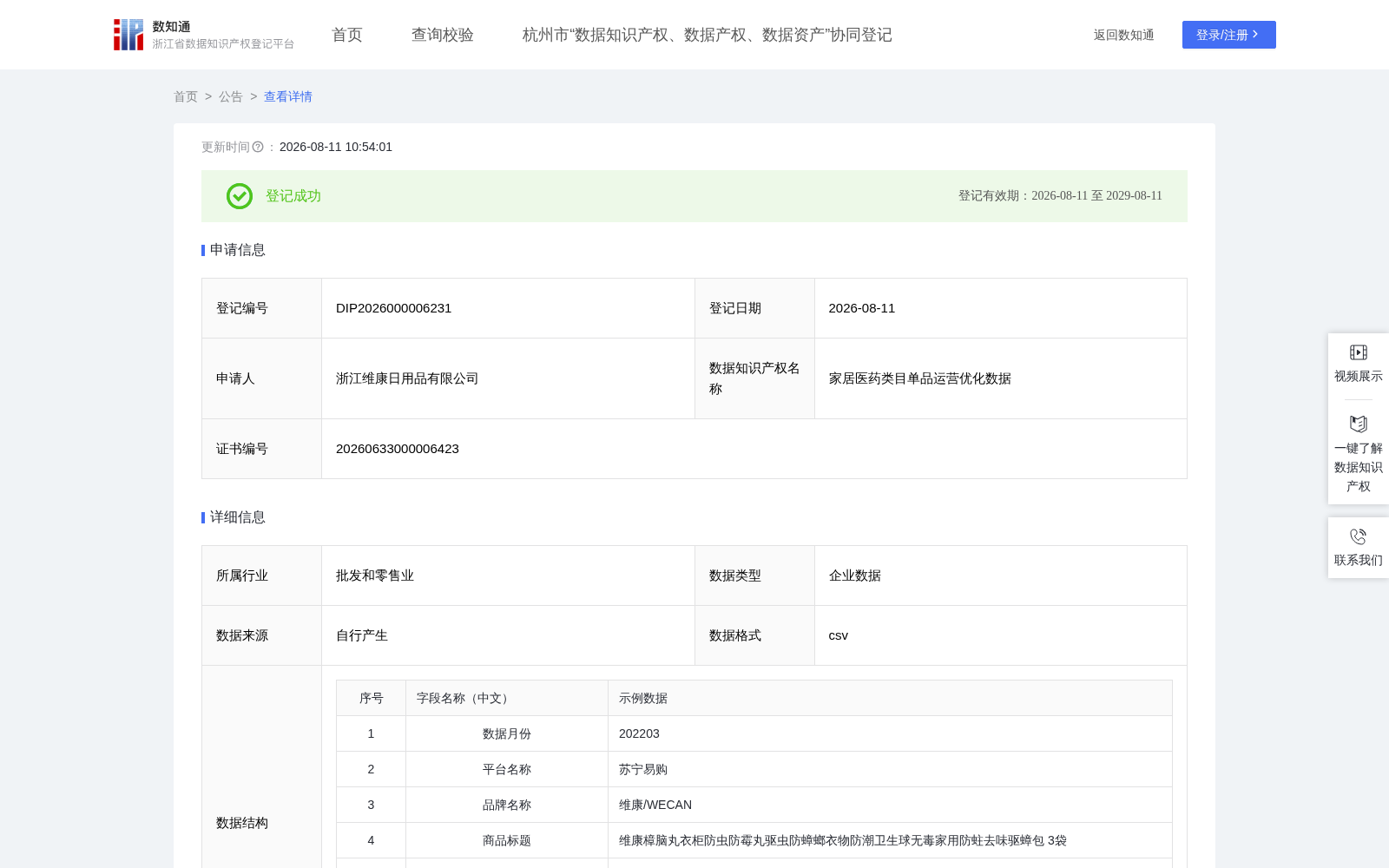Click the 所属行业 label cell
This screenshot has height=868, width=1389.
tap(262, 575)
